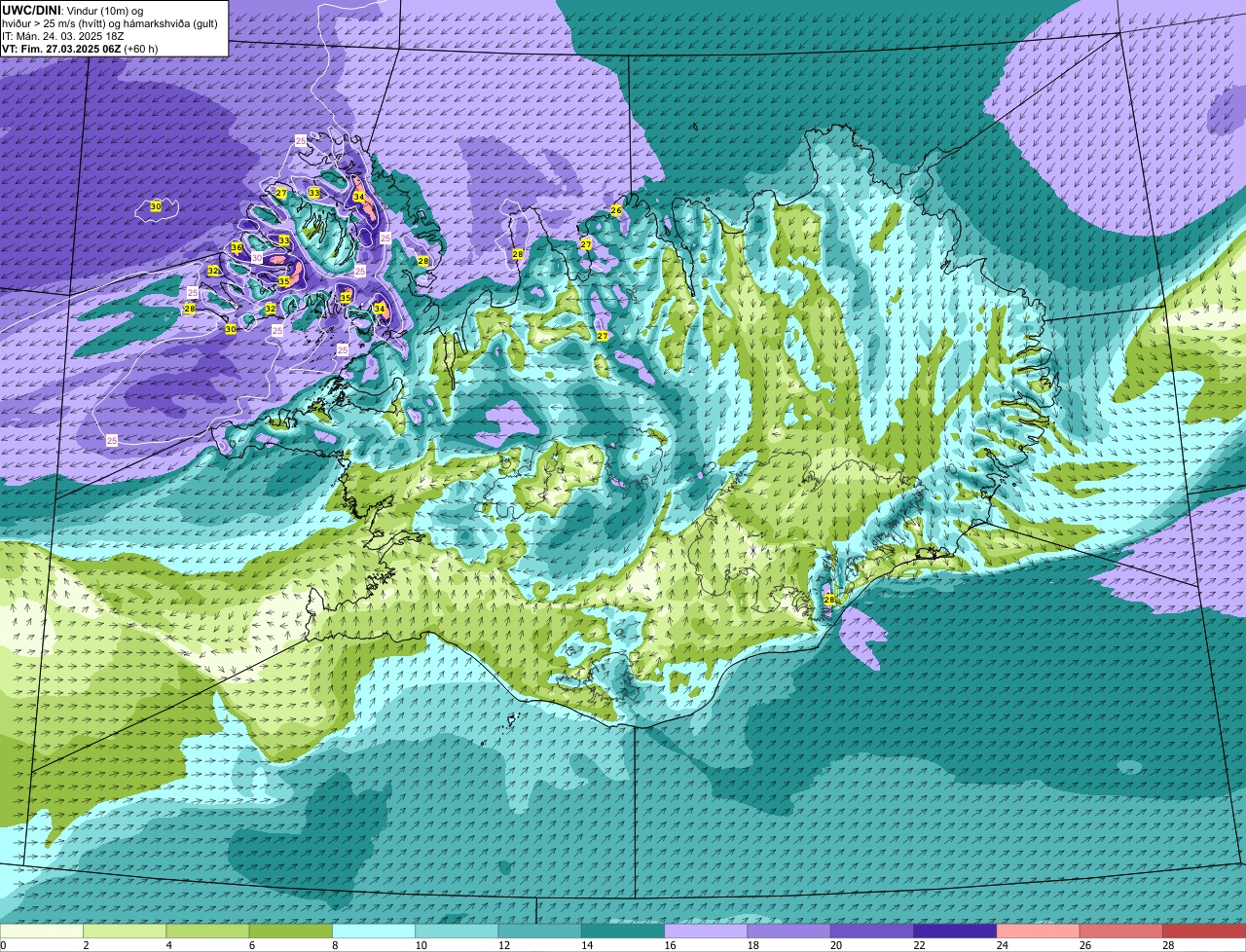Click the yellow '36' peak gust label
Image resolution: width=1246 pixels, height=952 pixels.
(x=237, y=248)
